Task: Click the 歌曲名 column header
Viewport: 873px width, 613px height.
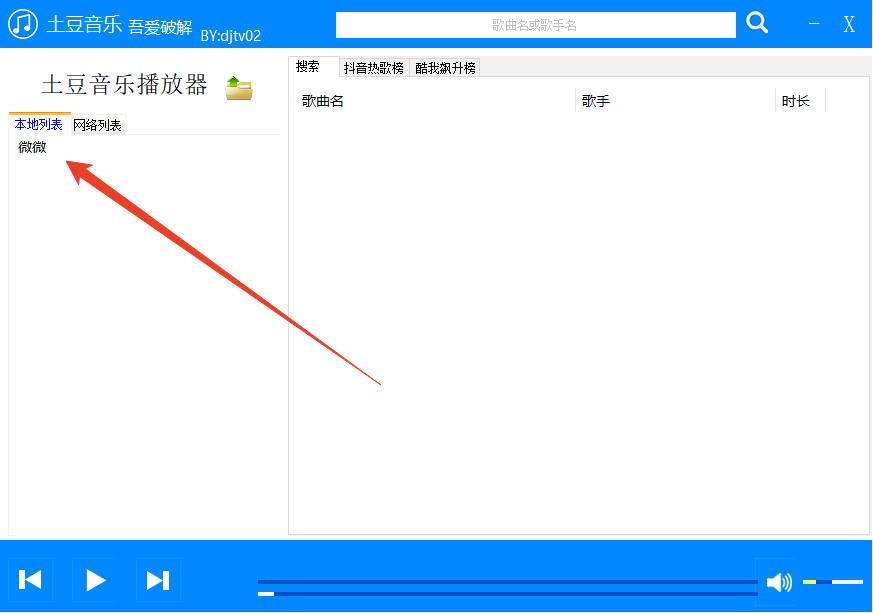Action: point(320,100)
